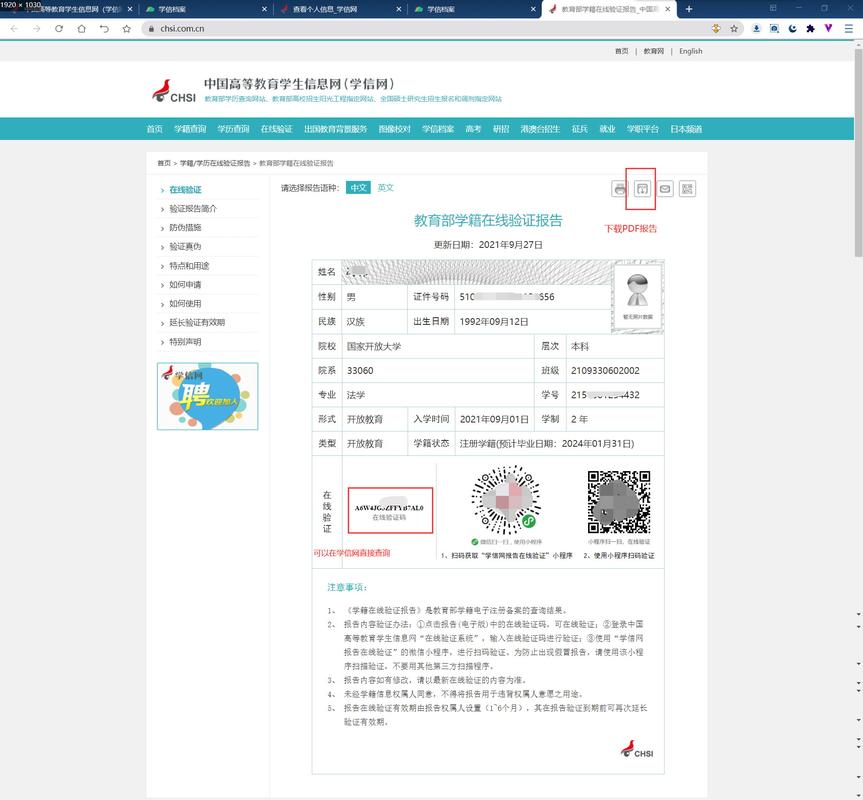Viewport: 863px width, 800px height.
Task: Open 征兵 navigation item
Action: [580, 129]
